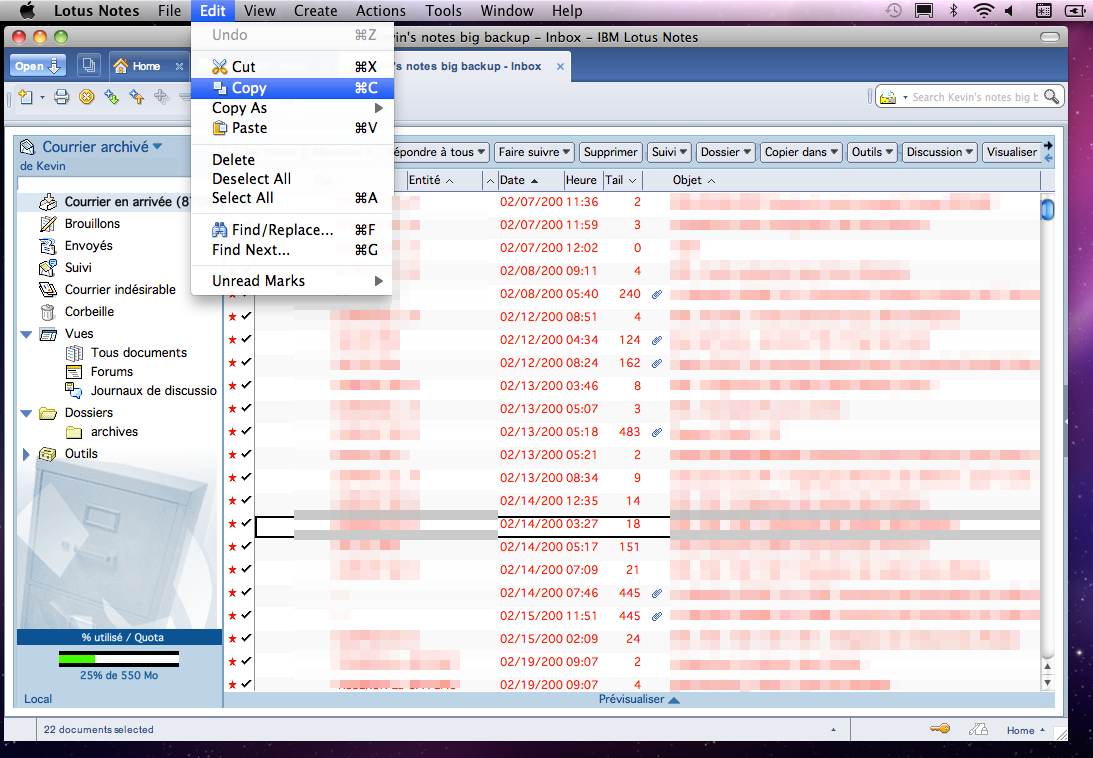The height and width of the screenshot is (758, 1093).
Task: Open the Unread Marks submenu
Action: pos(293,280)
